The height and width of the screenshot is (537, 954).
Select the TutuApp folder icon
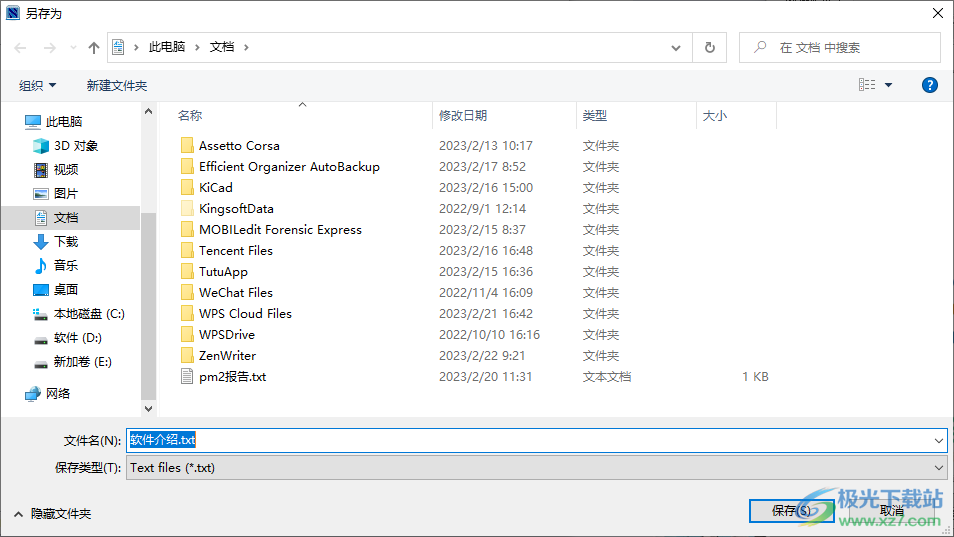(x=187, y=271)
